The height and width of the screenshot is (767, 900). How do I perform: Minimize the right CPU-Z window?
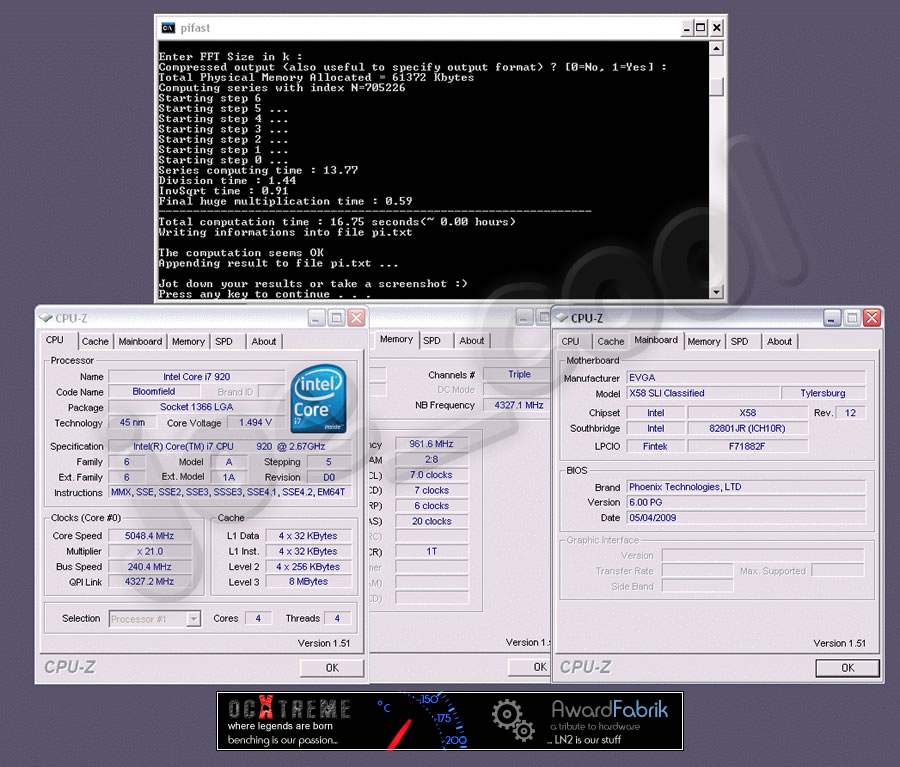click(832, 317)
